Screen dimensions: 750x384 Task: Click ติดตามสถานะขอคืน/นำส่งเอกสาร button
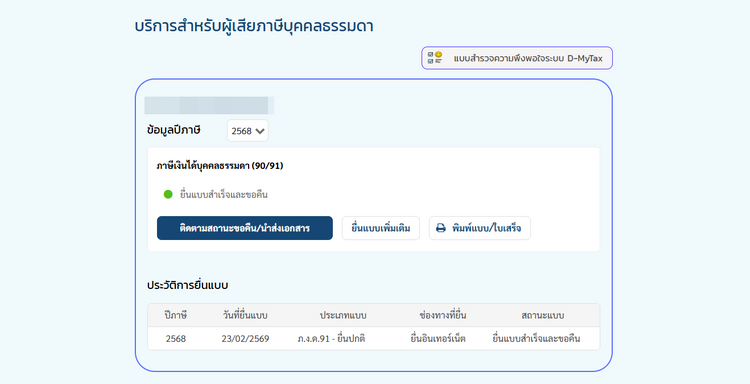pyautogui.click(x=244, y=228)
